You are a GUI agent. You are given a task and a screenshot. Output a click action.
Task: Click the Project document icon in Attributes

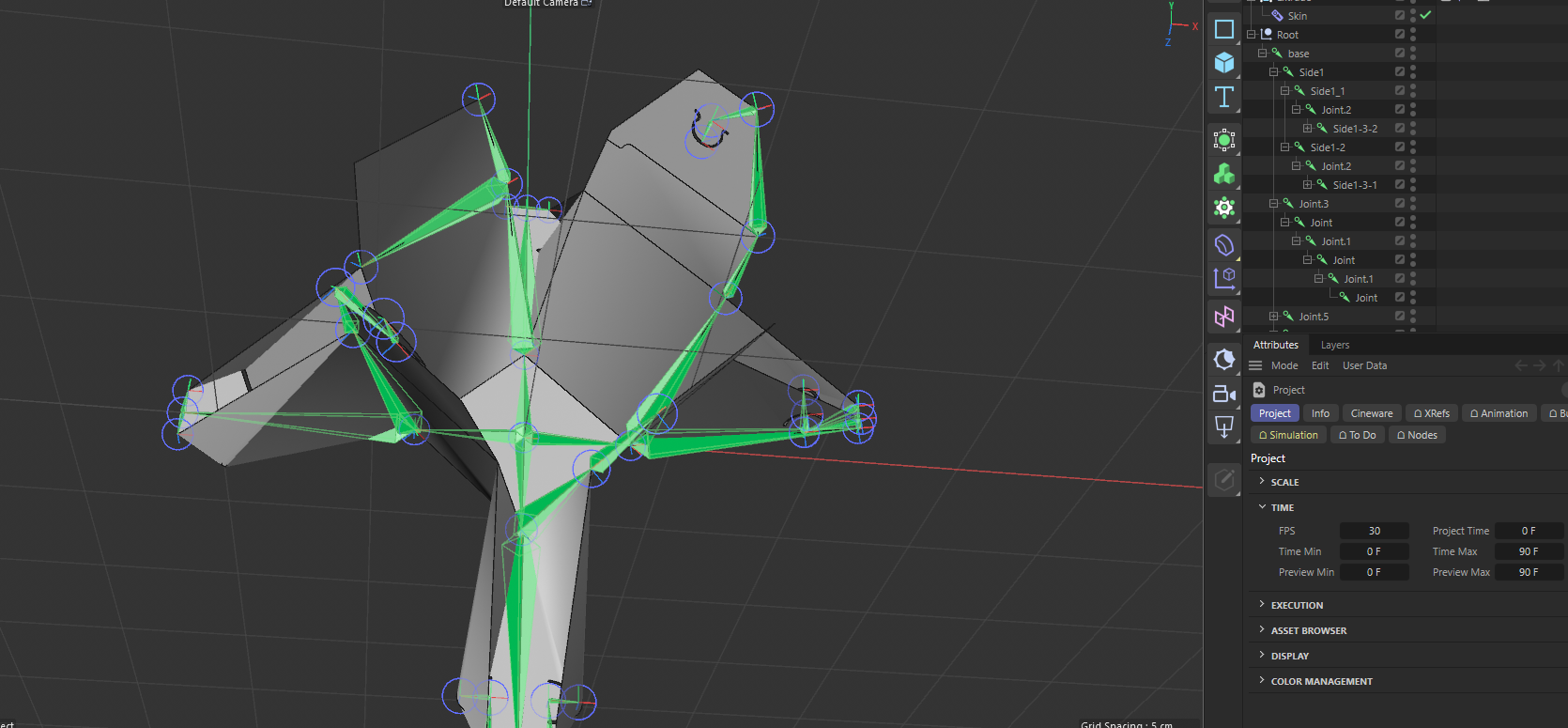click(x=1259, y=390)
